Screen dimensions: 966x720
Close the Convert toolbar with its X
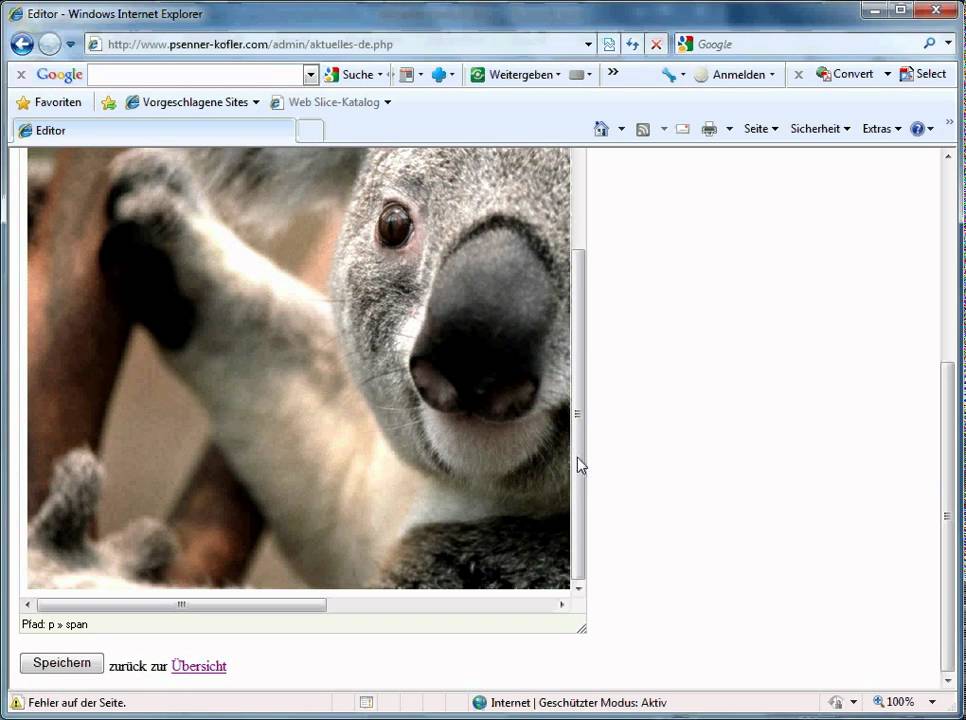(x=798, y=75)
